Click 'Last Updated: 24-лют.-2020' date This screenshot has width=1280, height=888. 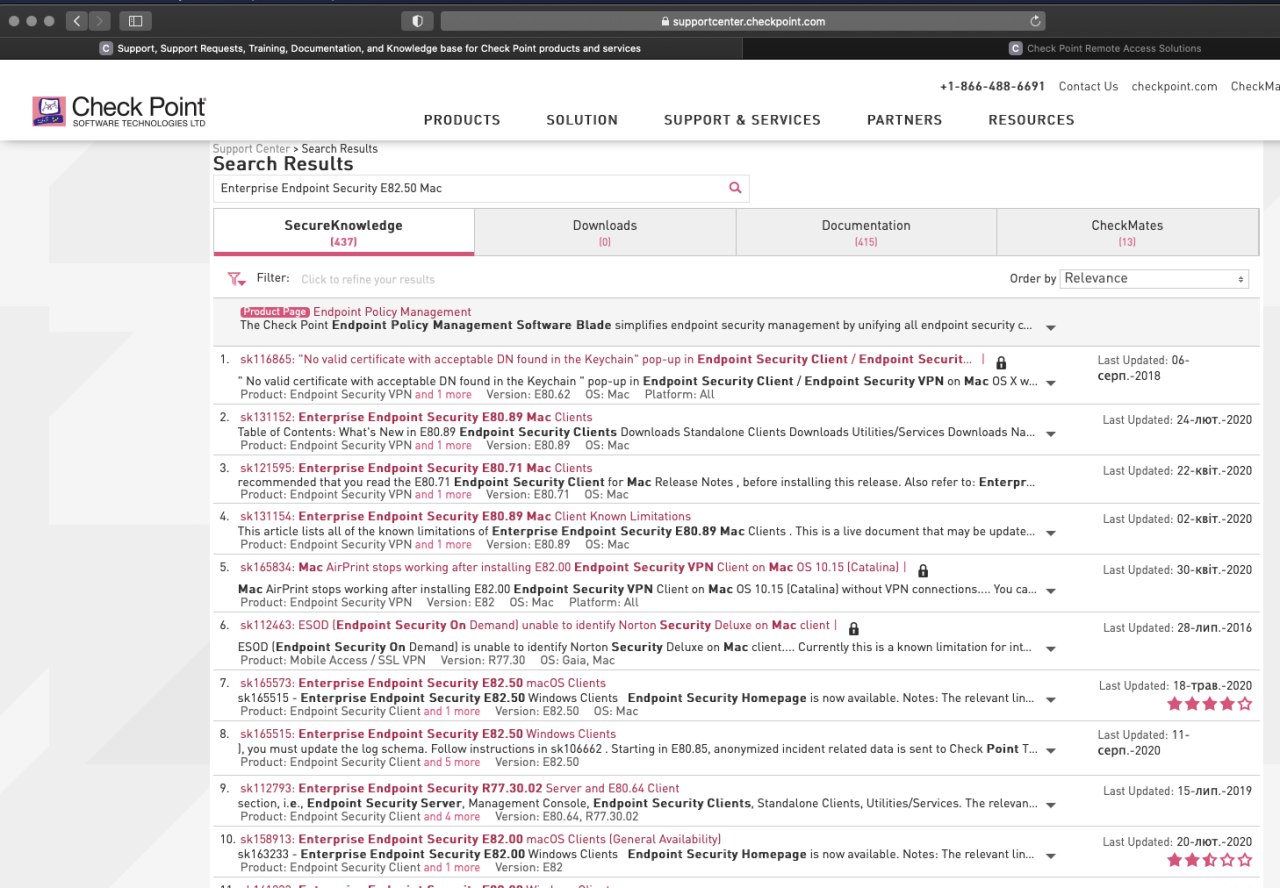[x=1177, y=421]
